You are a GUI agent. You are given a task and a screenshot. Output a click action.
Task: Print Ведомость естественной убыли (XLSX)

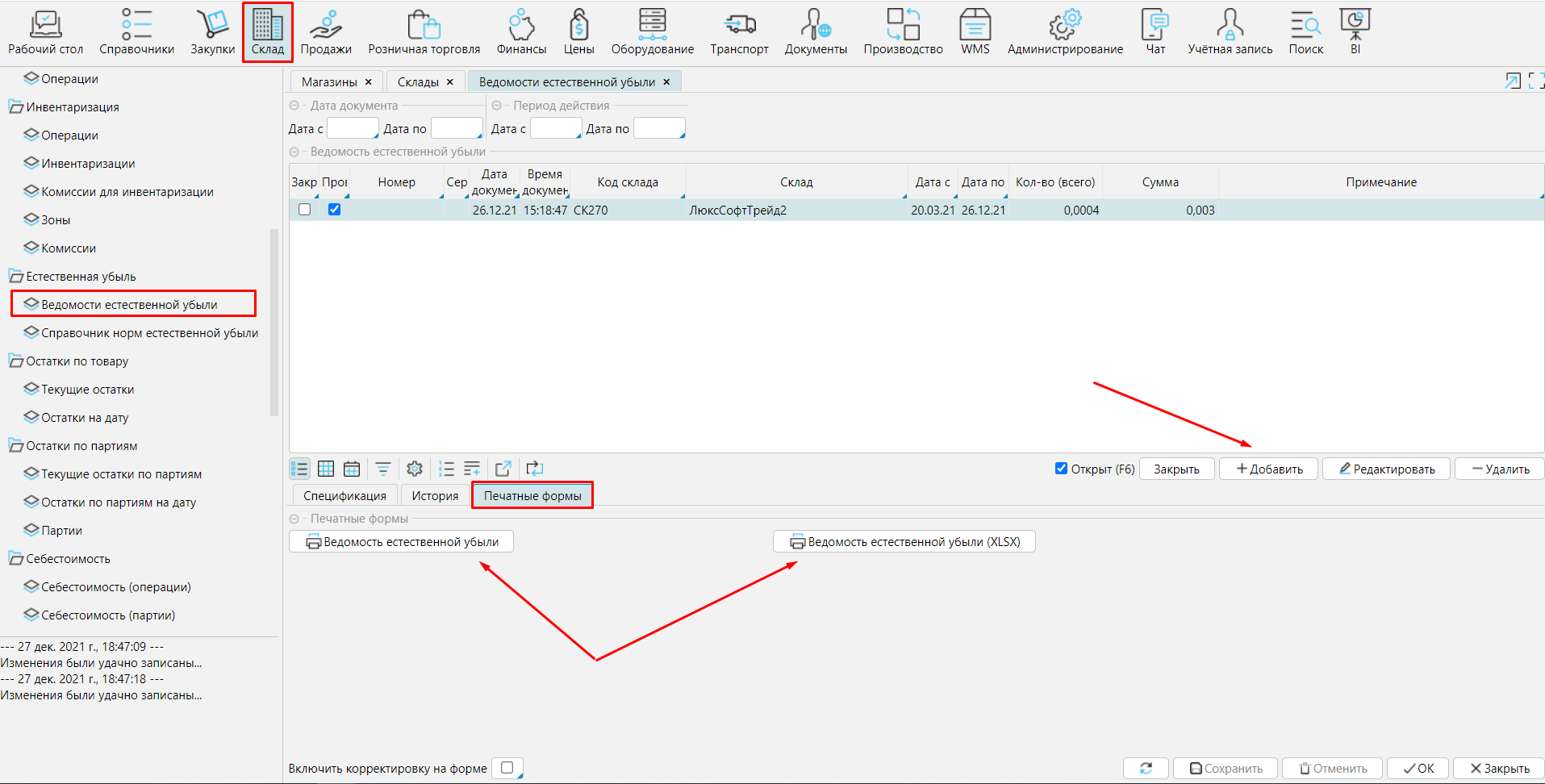click(904, 542)
